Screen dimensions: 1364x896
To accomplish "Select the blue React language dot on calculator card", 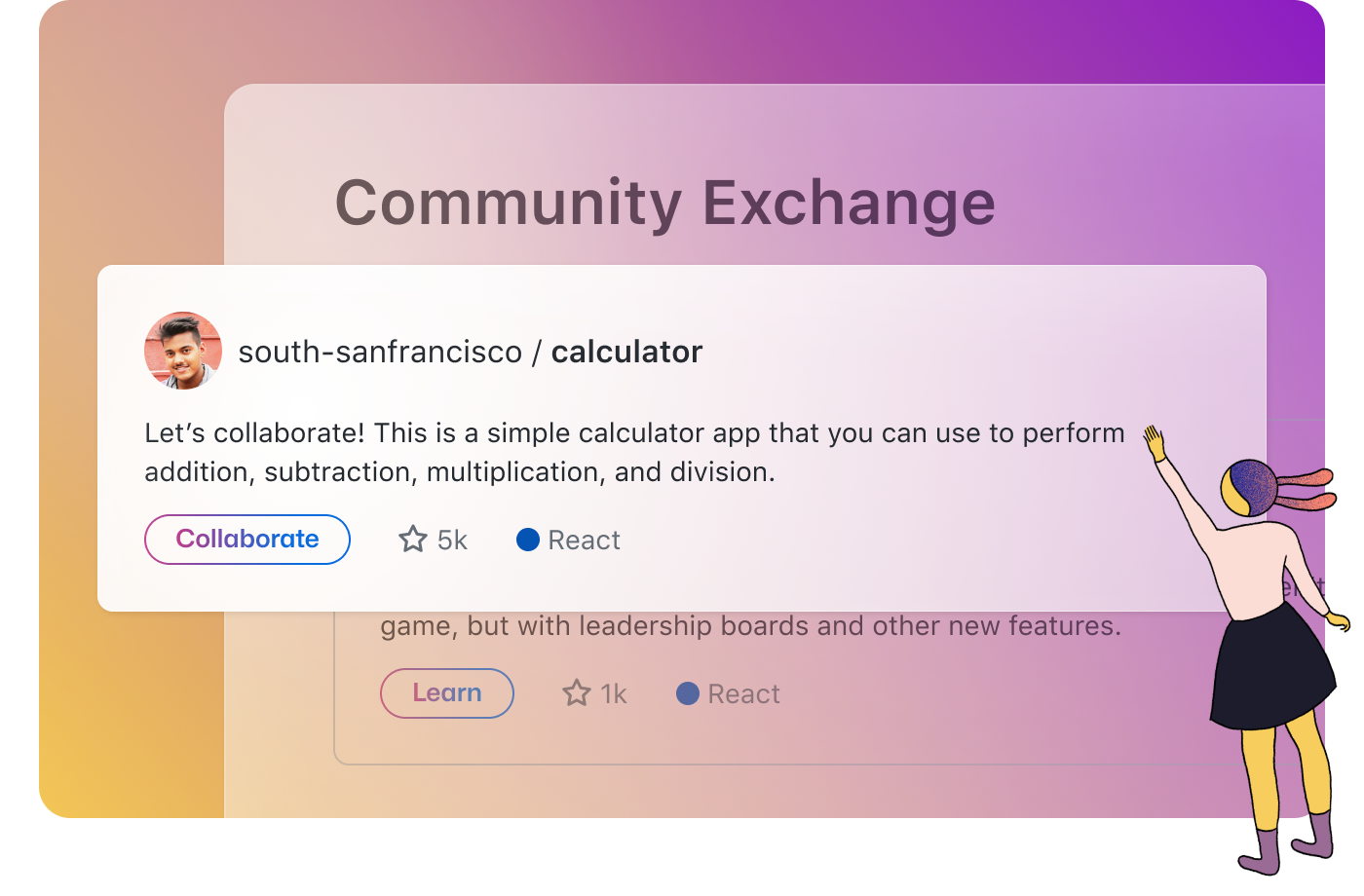I will [x=527, y=539].
